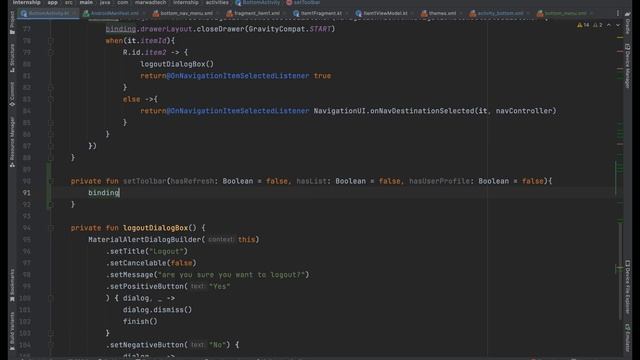
Task: Collapse the positive button lambda fold at line 100
Action: (51, 298)
